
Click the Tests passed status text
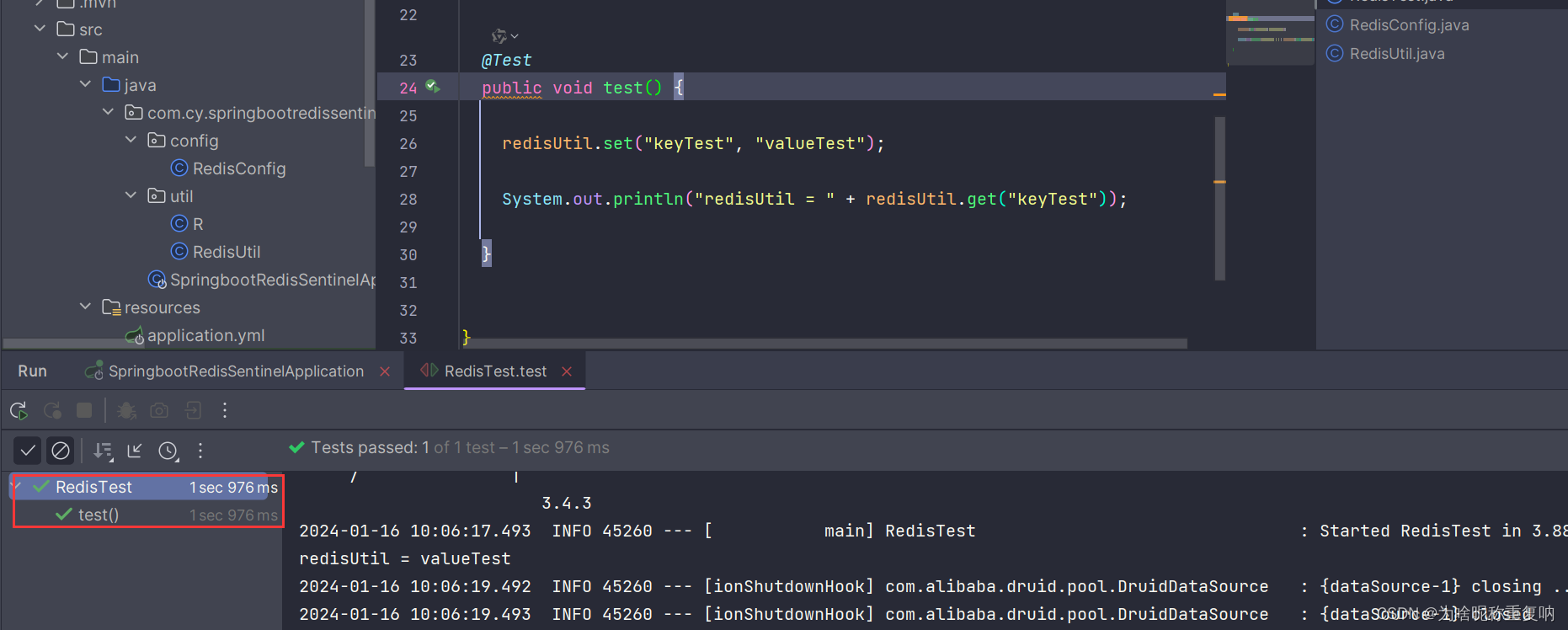(x=460, y=447)
